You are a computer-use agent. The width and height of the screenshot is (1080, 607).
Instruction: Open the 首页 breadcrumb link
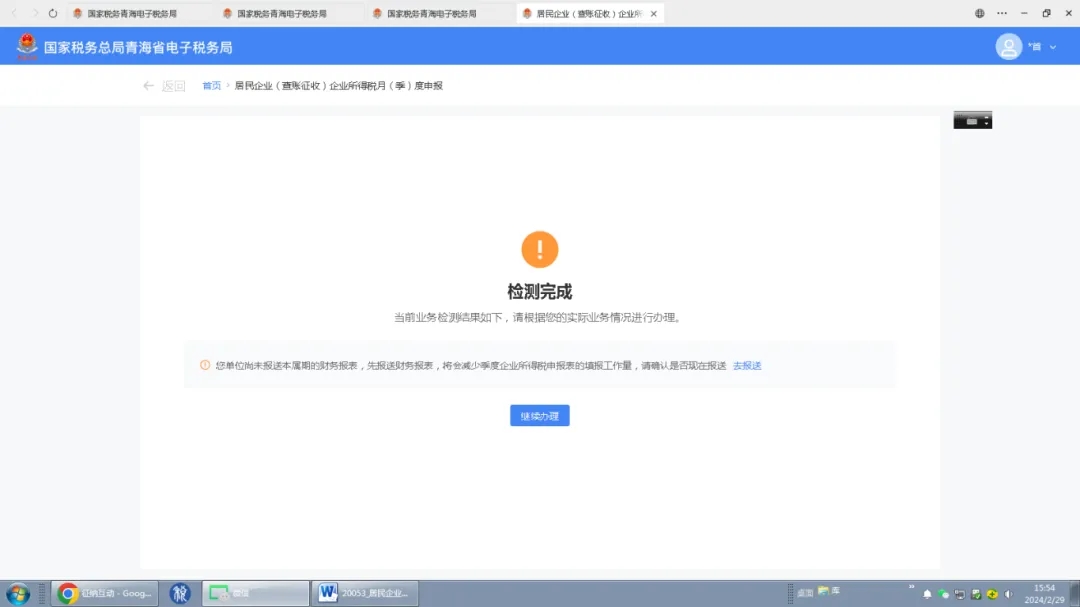click(x=211, y=85)
